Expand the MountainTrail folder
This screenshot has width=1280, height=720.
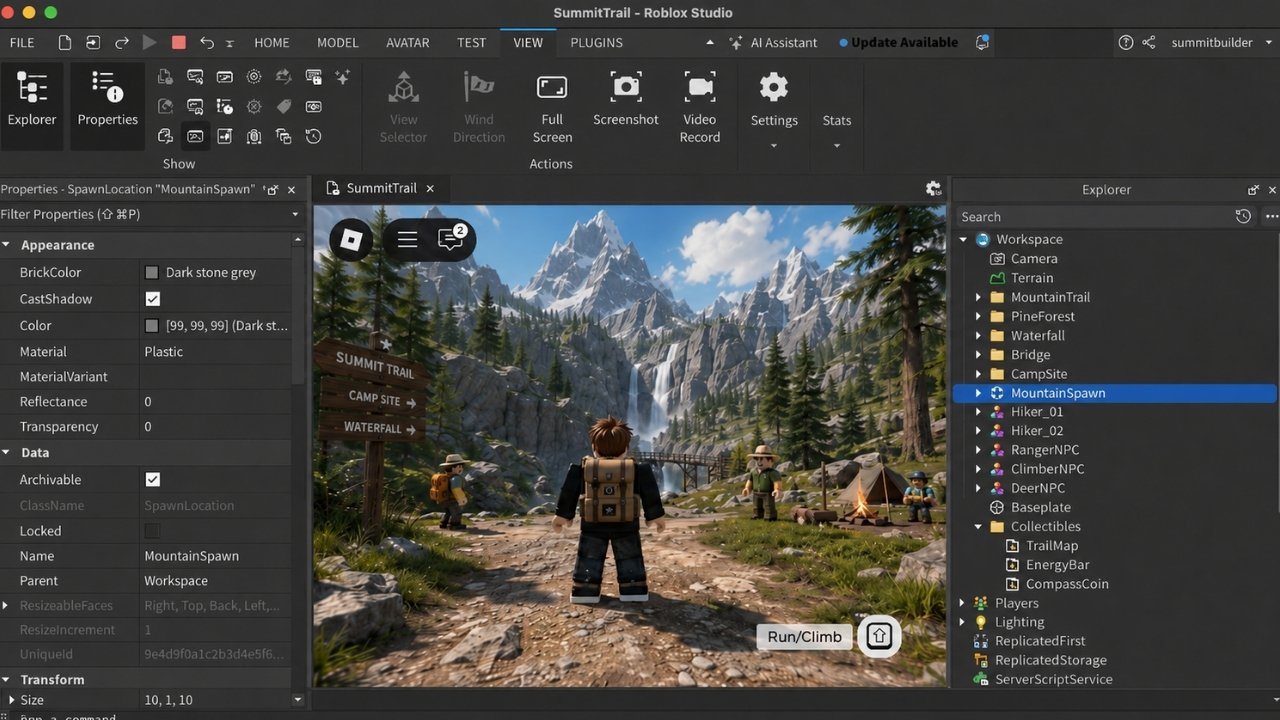point(979,297)
